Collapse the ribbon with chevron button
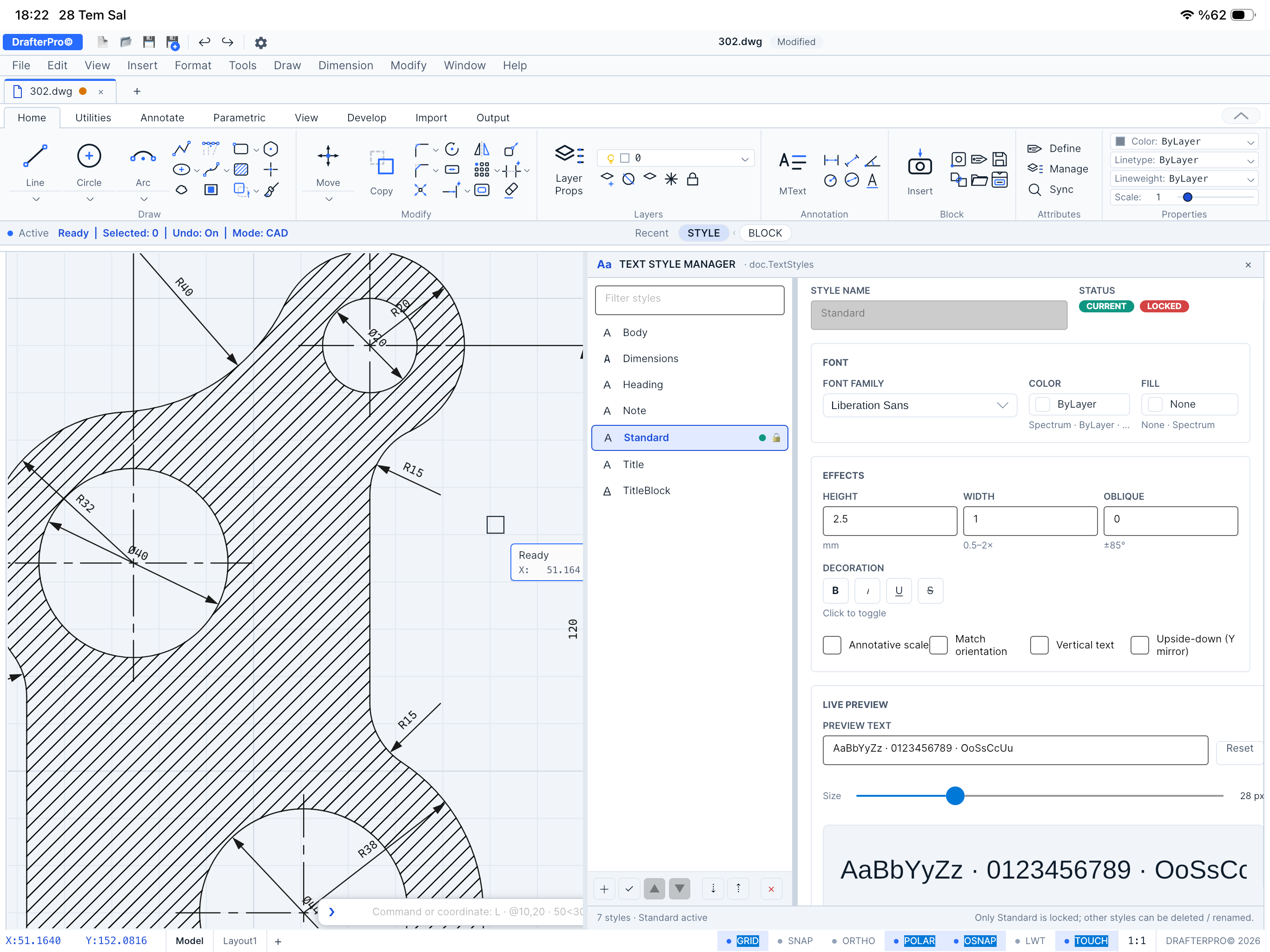 pos(1241,116)
